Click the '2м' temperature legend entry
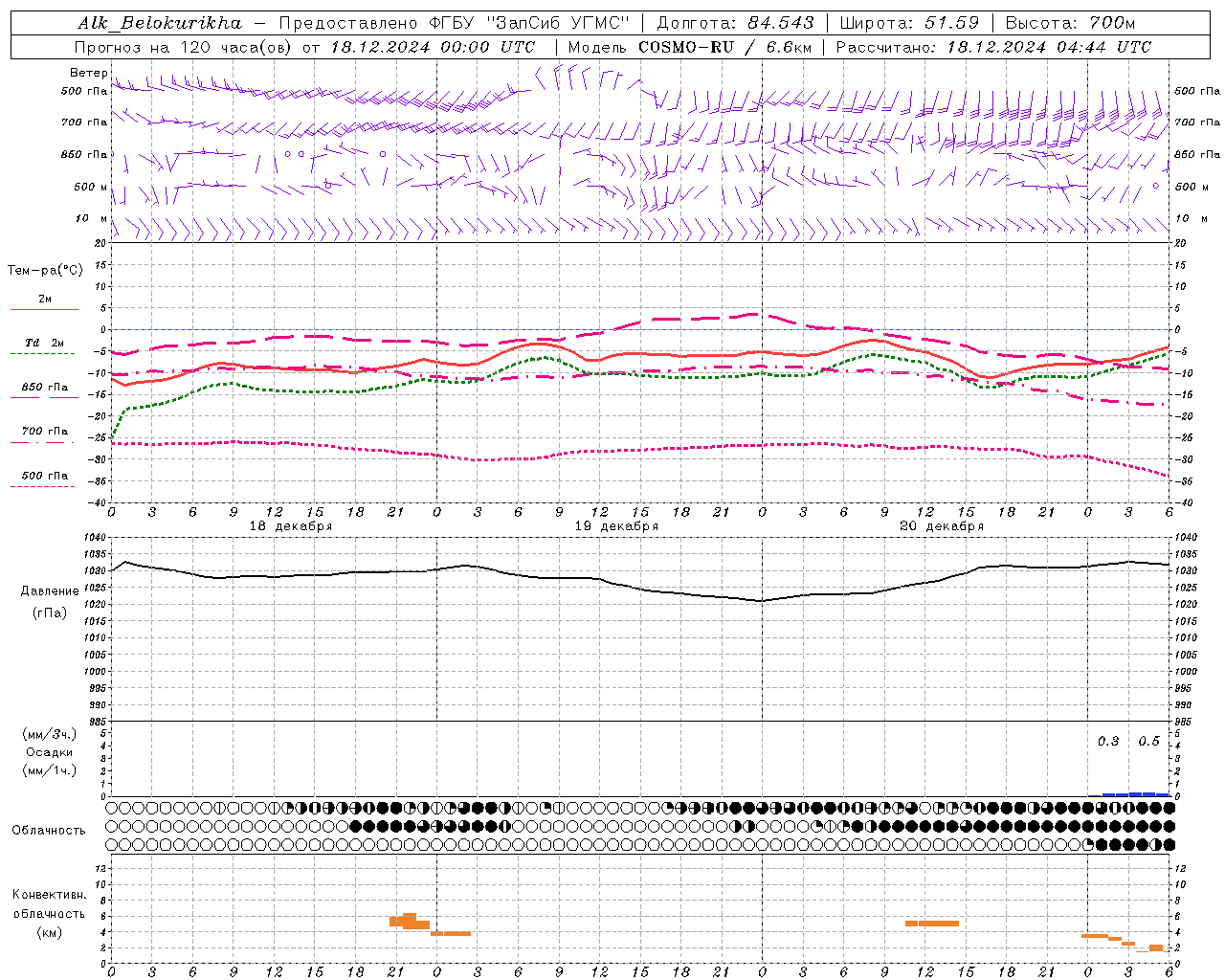Screen dimensions: 1225x980 click(45, 299)
